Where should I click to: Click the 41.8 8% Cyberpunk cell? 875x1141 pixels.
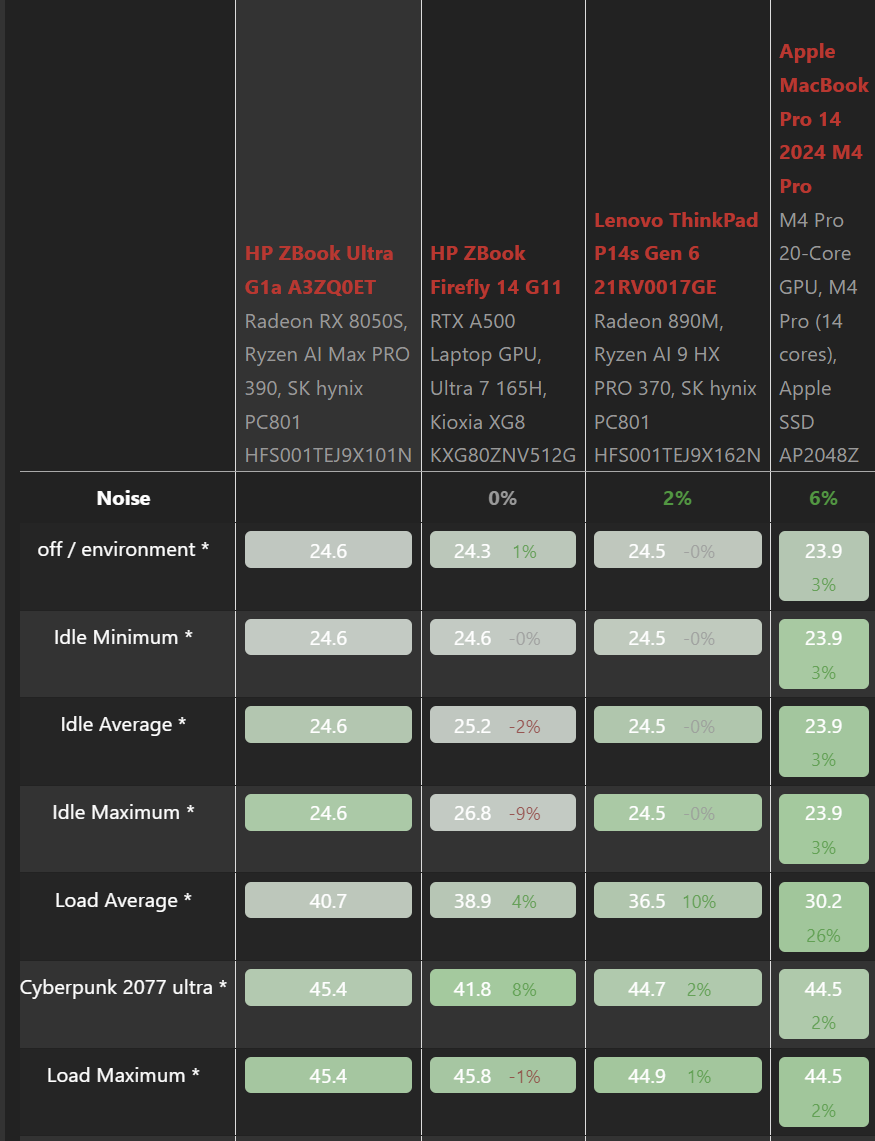click(503, 987)
